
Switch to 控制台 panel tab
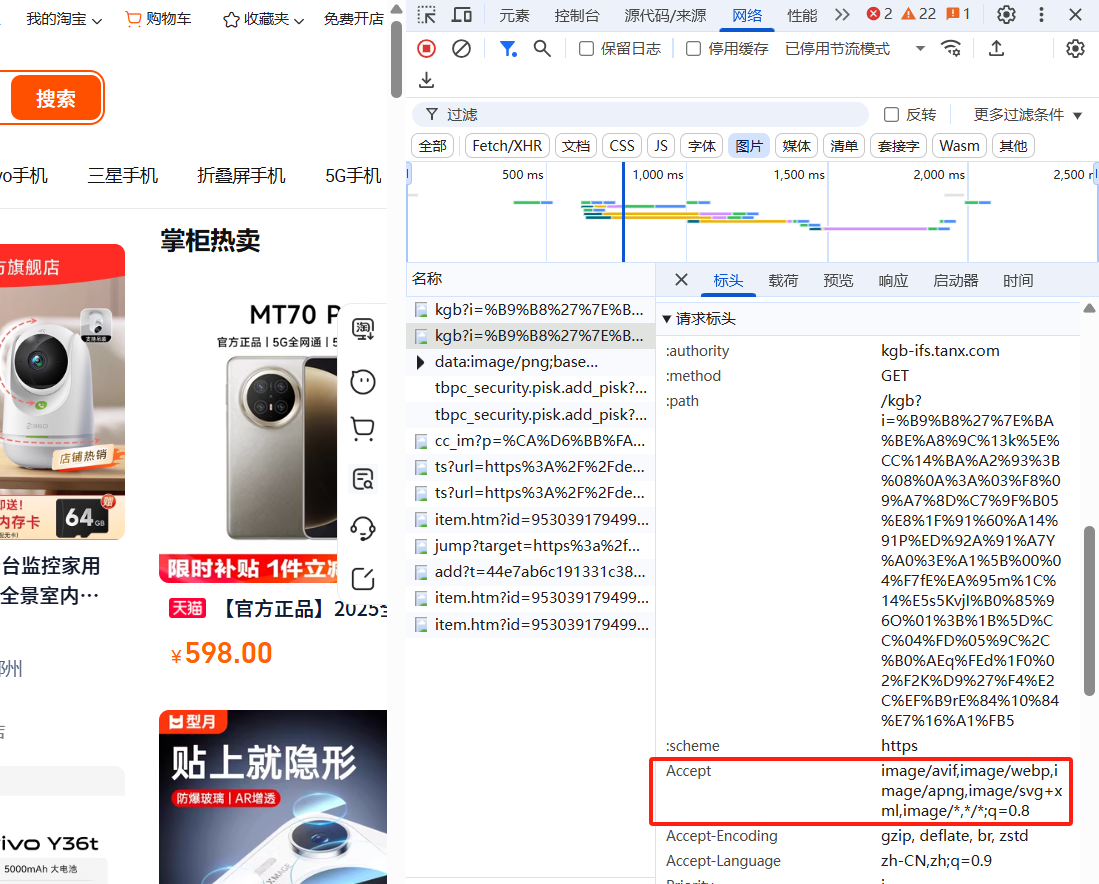(x=577, y=15)
